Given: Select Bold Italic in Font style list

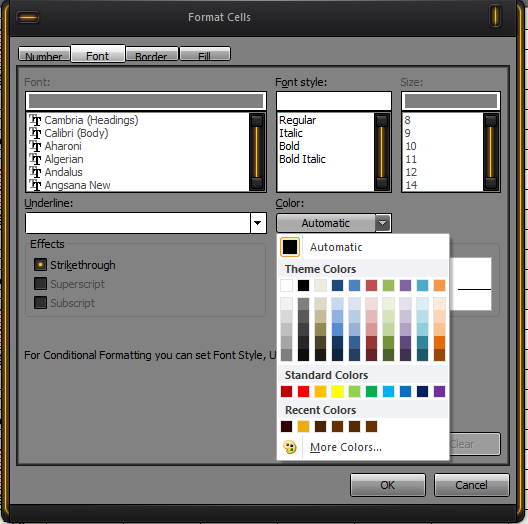Looking at the screenshot, I should (x=302, y=159).
